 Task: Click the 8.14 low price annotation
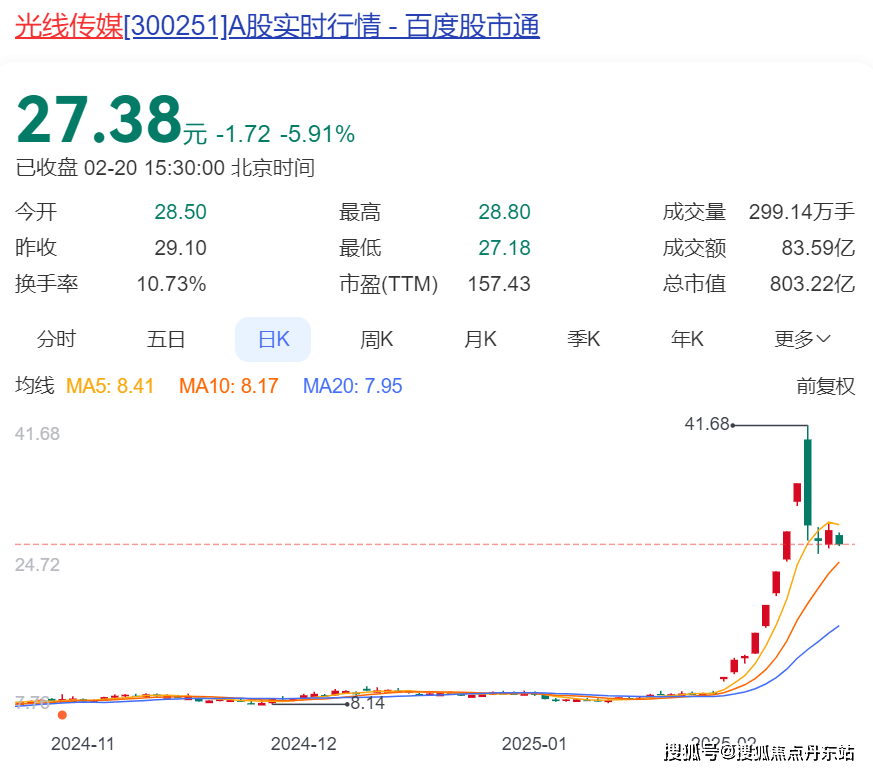368,703
